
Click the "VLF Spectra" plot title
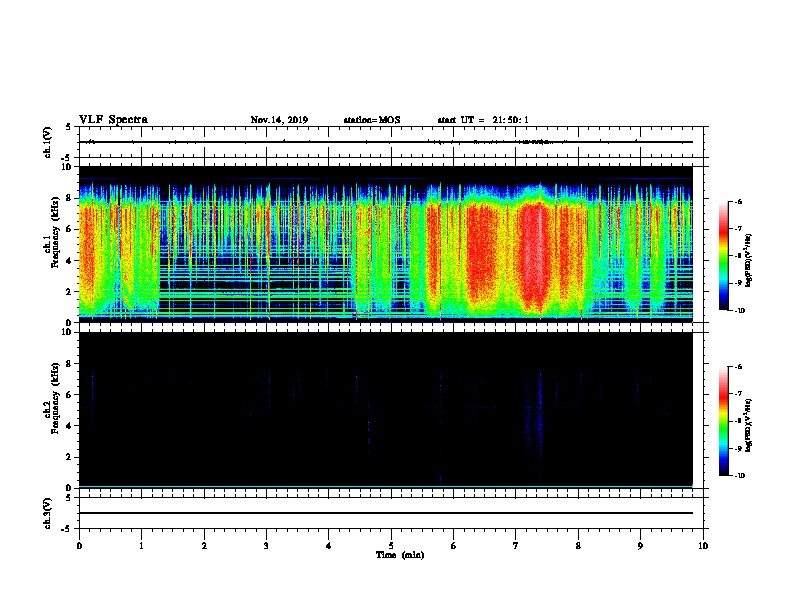pyautogui.click(x=113, y=120)
